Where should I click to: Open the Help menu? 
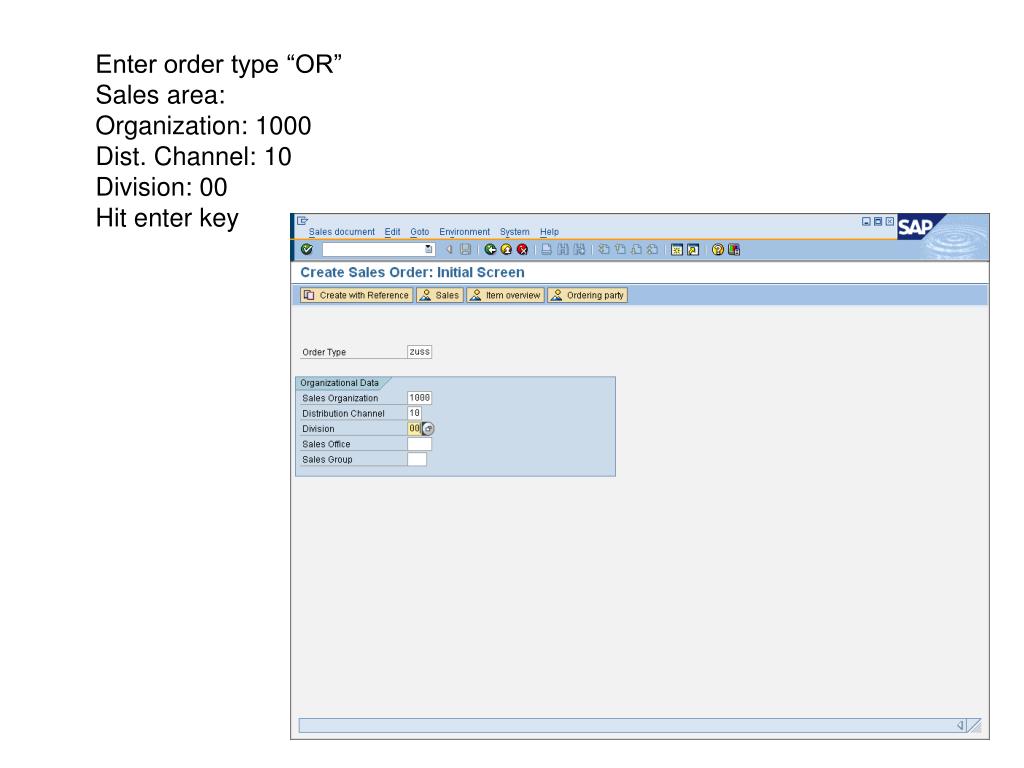[x=549, y=232]
